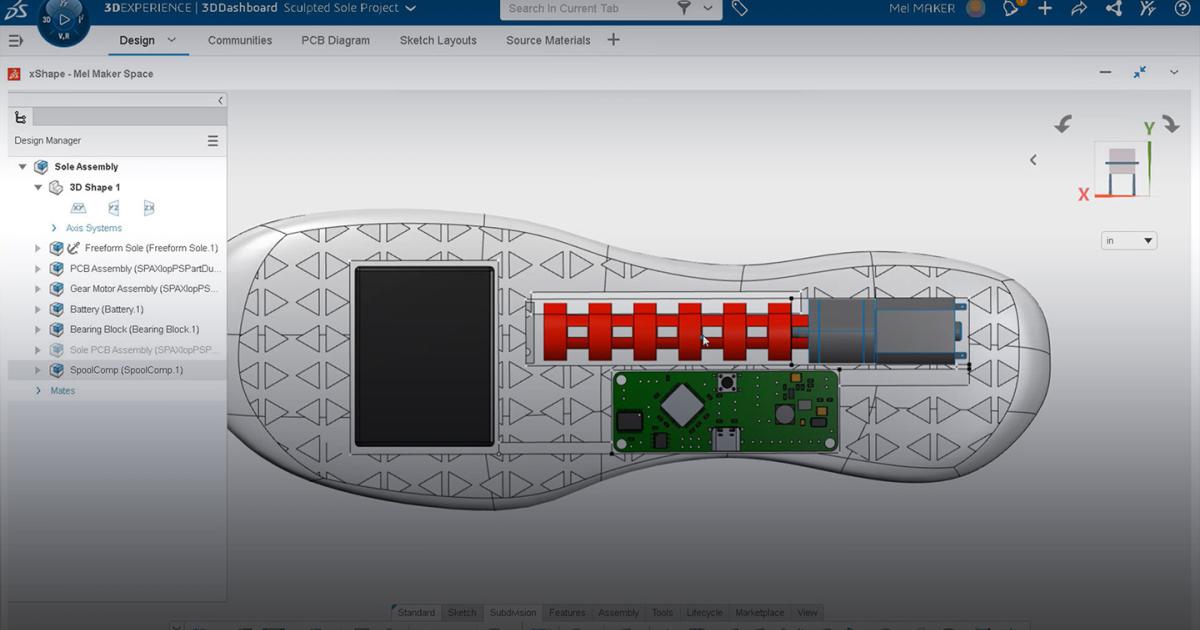This screenshot has width=1200, height=630.
Task: Click the tag icon beside search
Action: coord(739,9)
